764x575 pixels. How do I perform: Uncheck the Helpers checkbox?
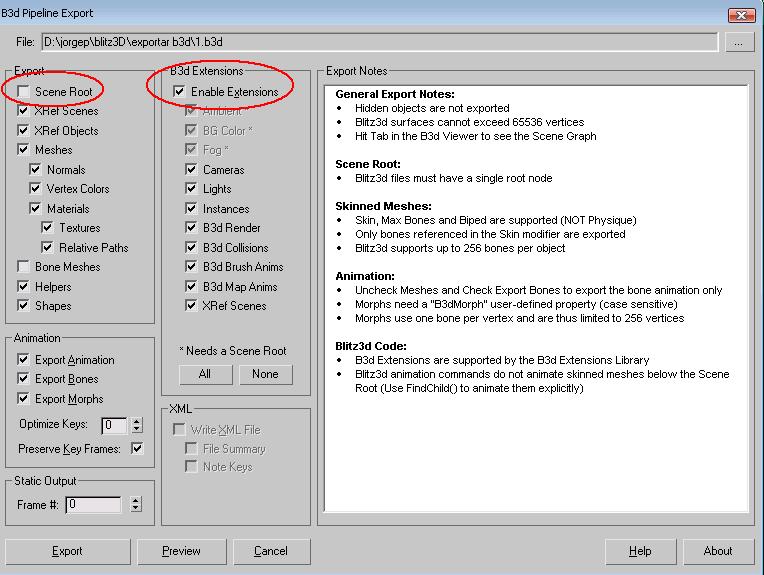23,287
